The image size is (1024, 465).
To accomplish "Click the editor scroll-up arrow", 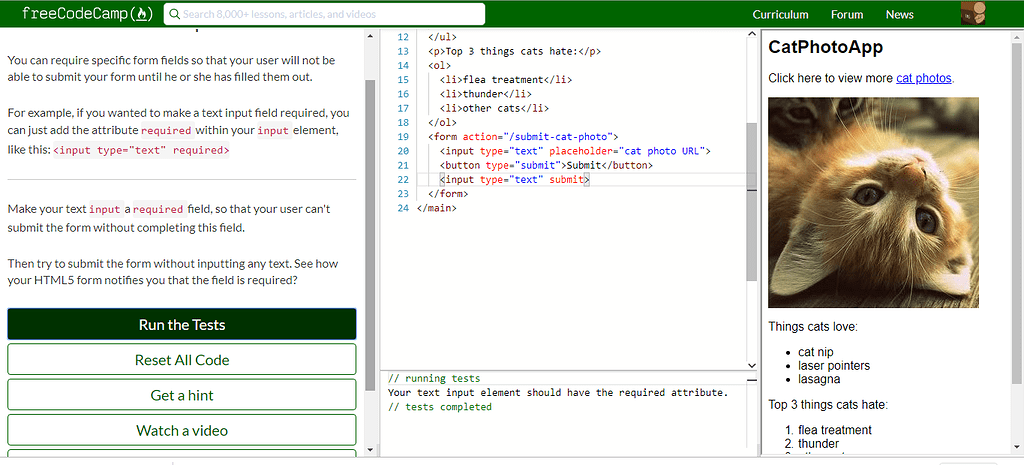I will pyautogui.click(x=752, y=36).
